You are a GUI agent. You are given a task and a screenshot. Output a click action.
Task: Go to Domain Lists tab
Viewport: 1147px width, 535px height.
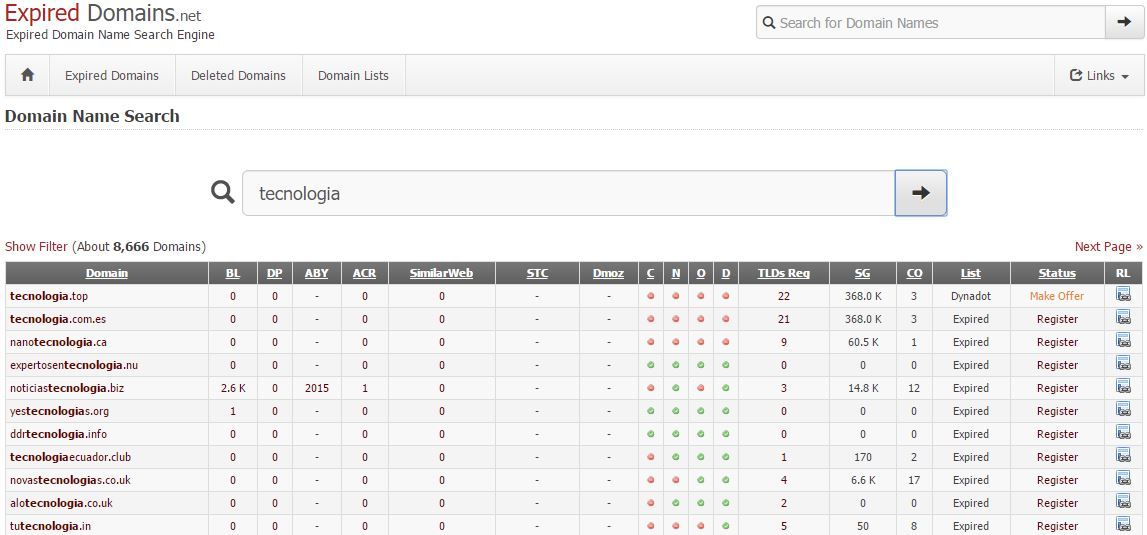click(x=353, y=76)
